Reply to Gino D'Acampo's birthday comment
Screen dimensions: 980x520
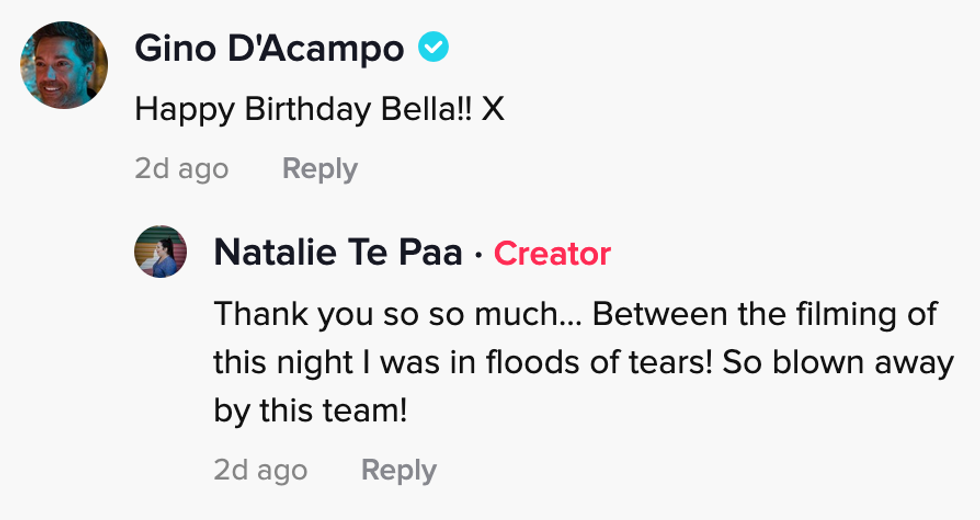319,169
